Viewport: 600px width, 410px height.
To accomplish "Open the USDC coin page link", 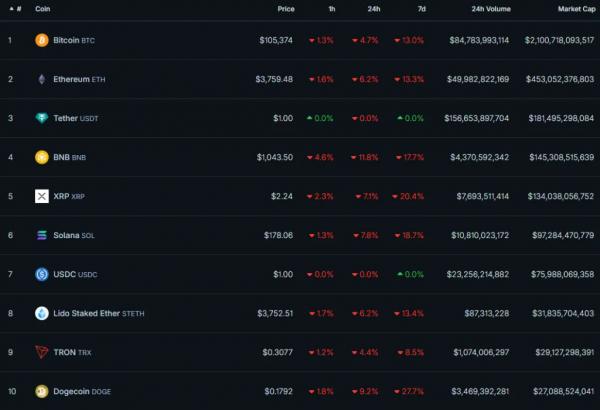I will click(75, 274).
